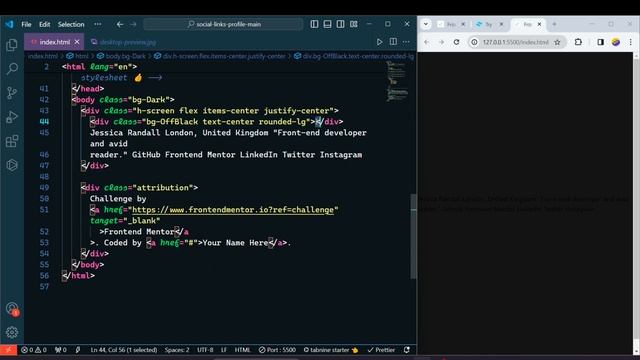Viewport: 640px width, 360px height.
Task: Close the active browser tab
Action: point(539,24)
